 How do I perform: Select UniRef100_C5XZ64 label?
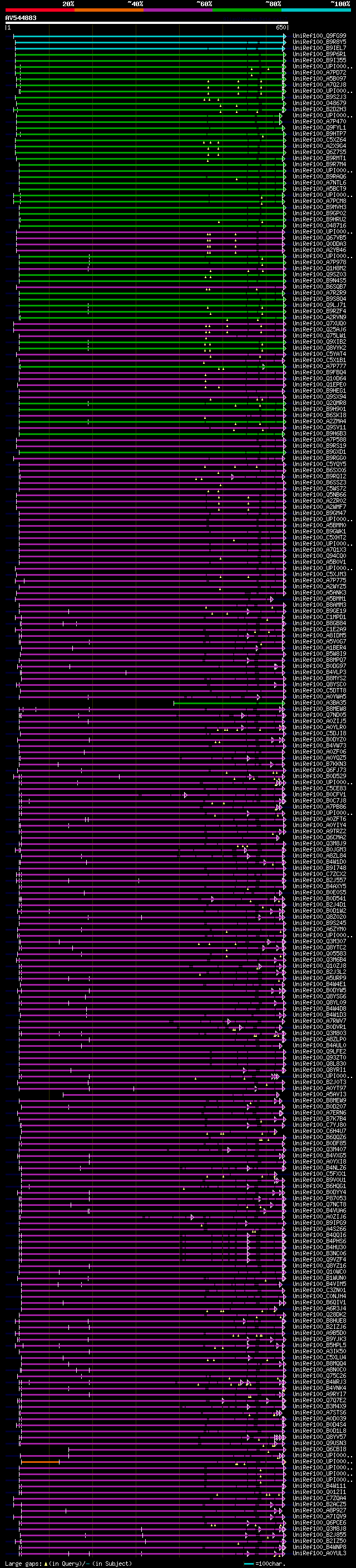319,140
